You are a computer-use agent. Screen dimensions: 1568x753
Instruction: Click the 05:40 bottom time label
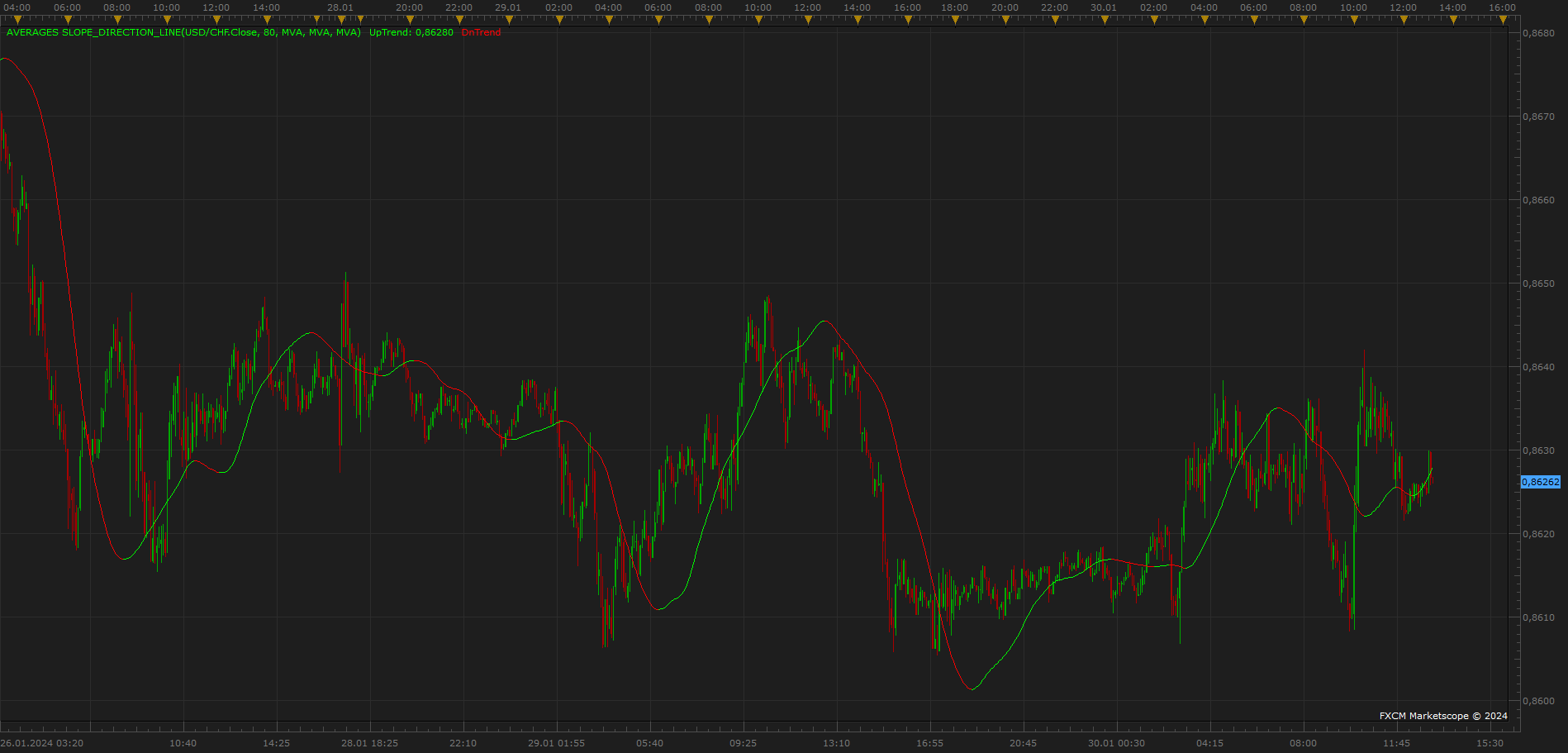(x=650, y=743)
